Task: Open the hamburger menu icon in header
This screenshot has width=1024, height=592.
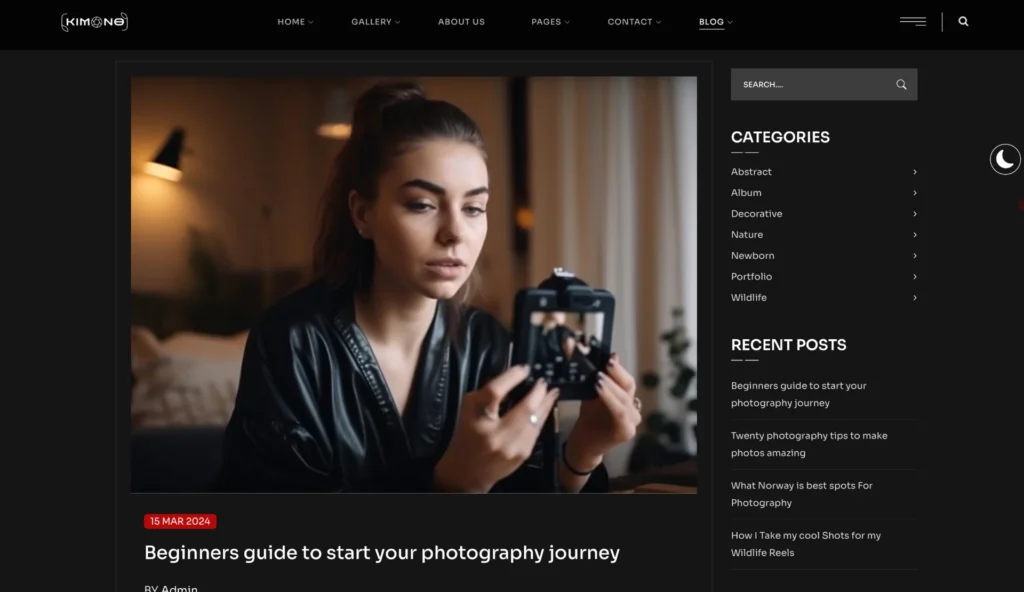Action: click(912, 21)
